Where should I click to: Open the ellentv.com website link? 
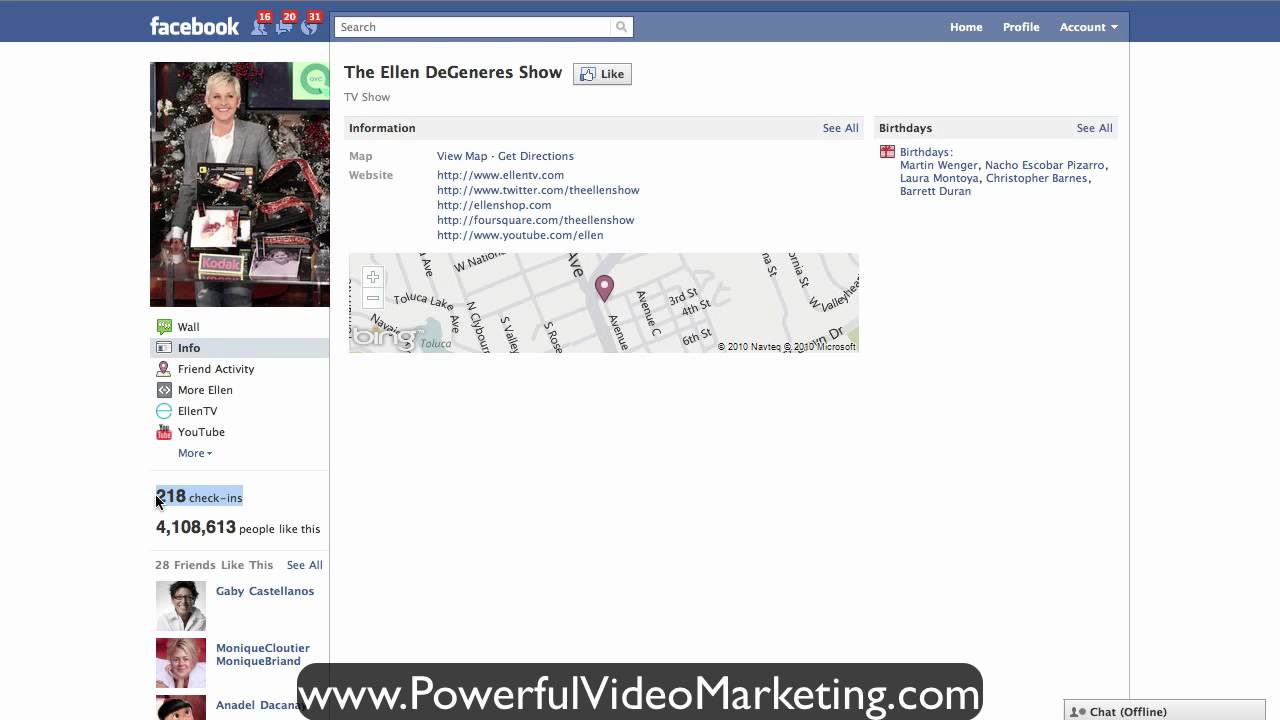click(500, 175)
